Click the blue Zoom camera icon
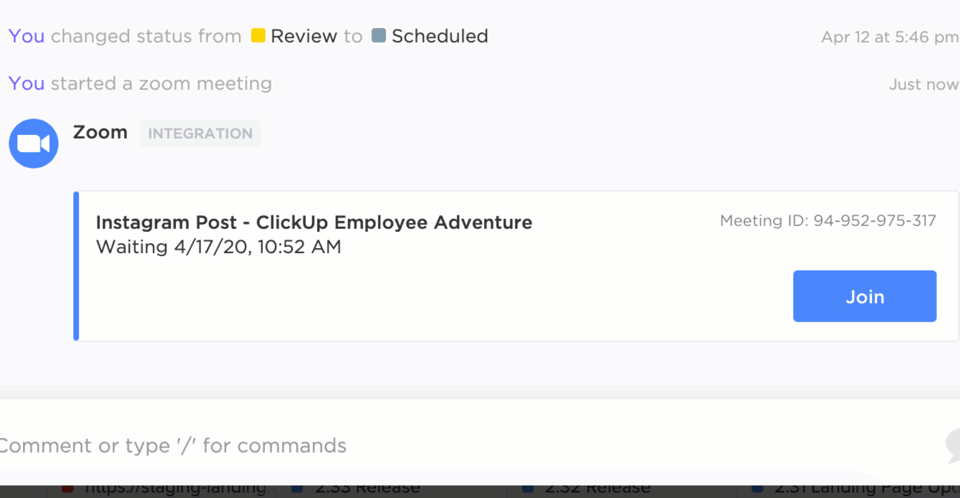The height and width of the screenshot is (498, 960). click(x=34, y=143)
